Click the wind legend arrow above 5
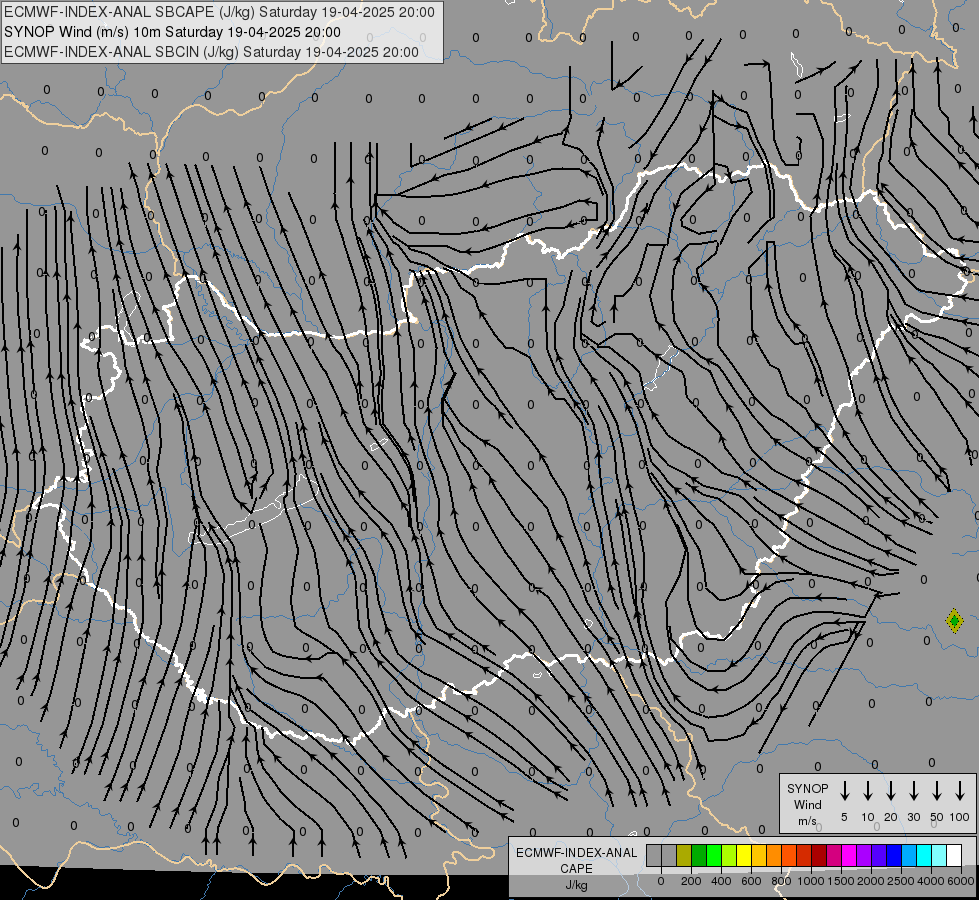 tap(844, 791)
